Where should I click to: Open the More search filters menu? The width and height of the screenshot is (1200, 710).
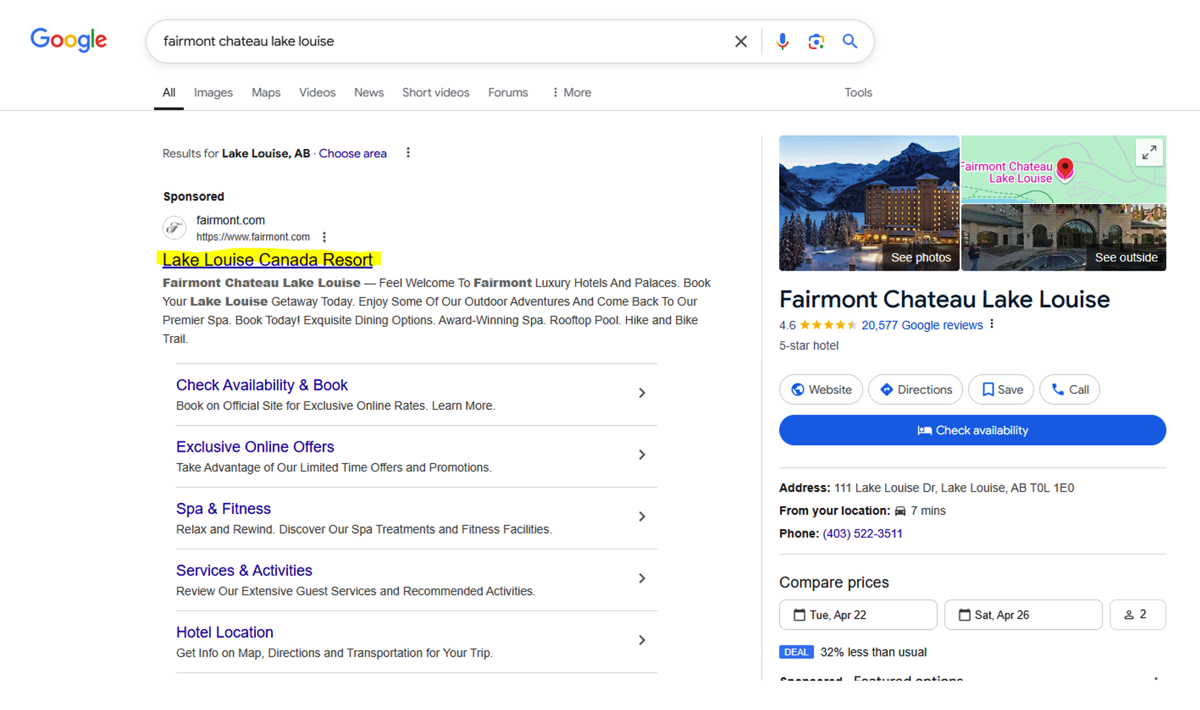(571, 92)
